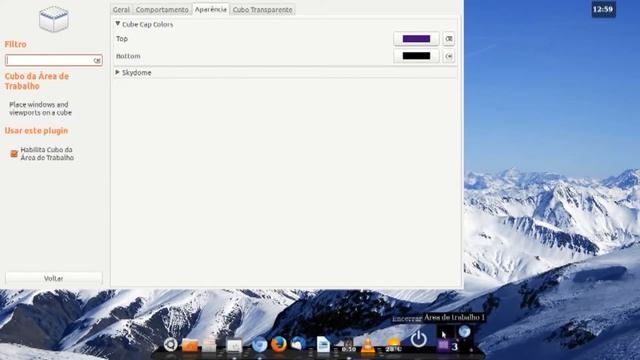
Task: Launch VLC media player from the dock
Action: pyautogui.click(x=368, y=344)
